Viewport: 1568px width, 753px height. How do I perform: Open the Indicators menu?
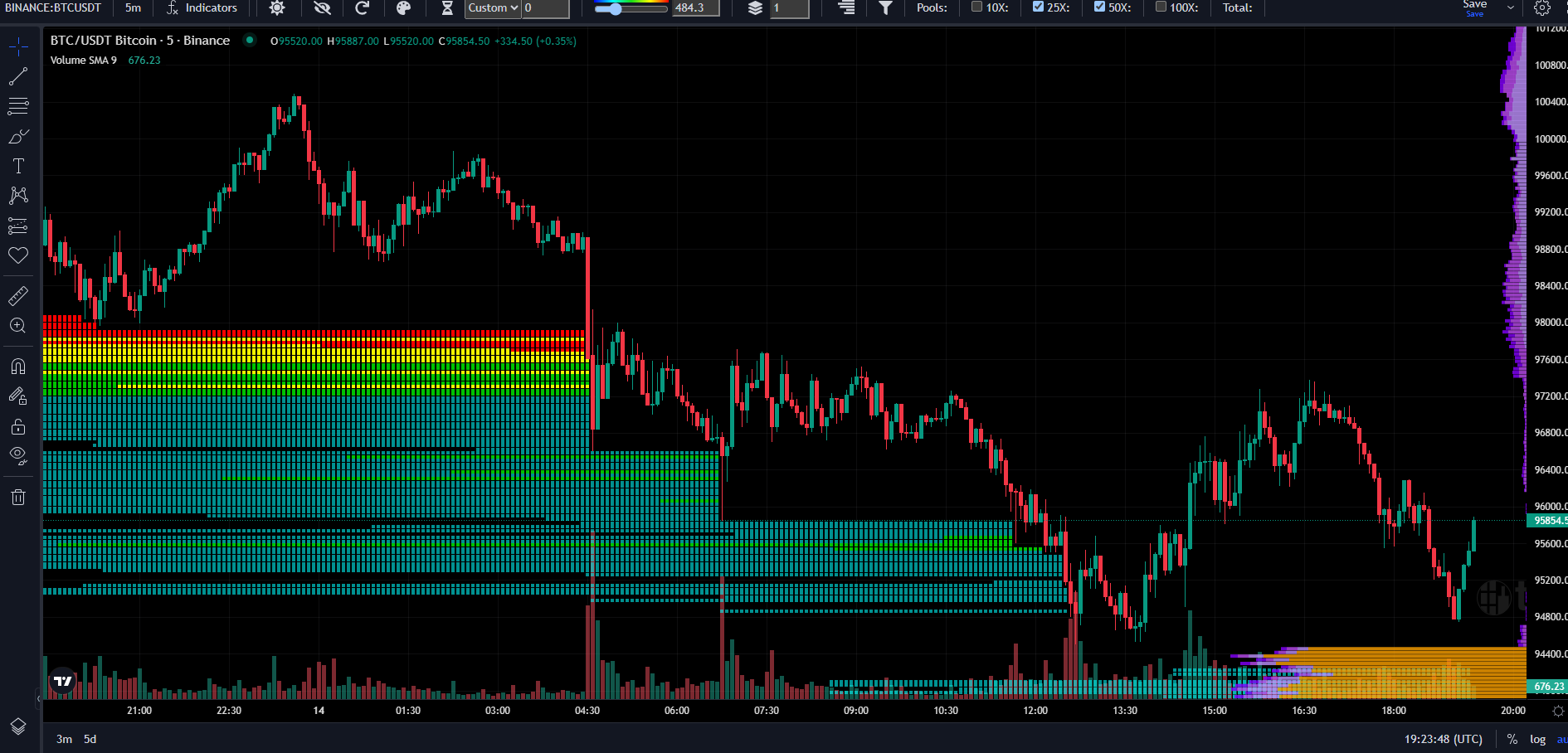(x=202, y=8)
